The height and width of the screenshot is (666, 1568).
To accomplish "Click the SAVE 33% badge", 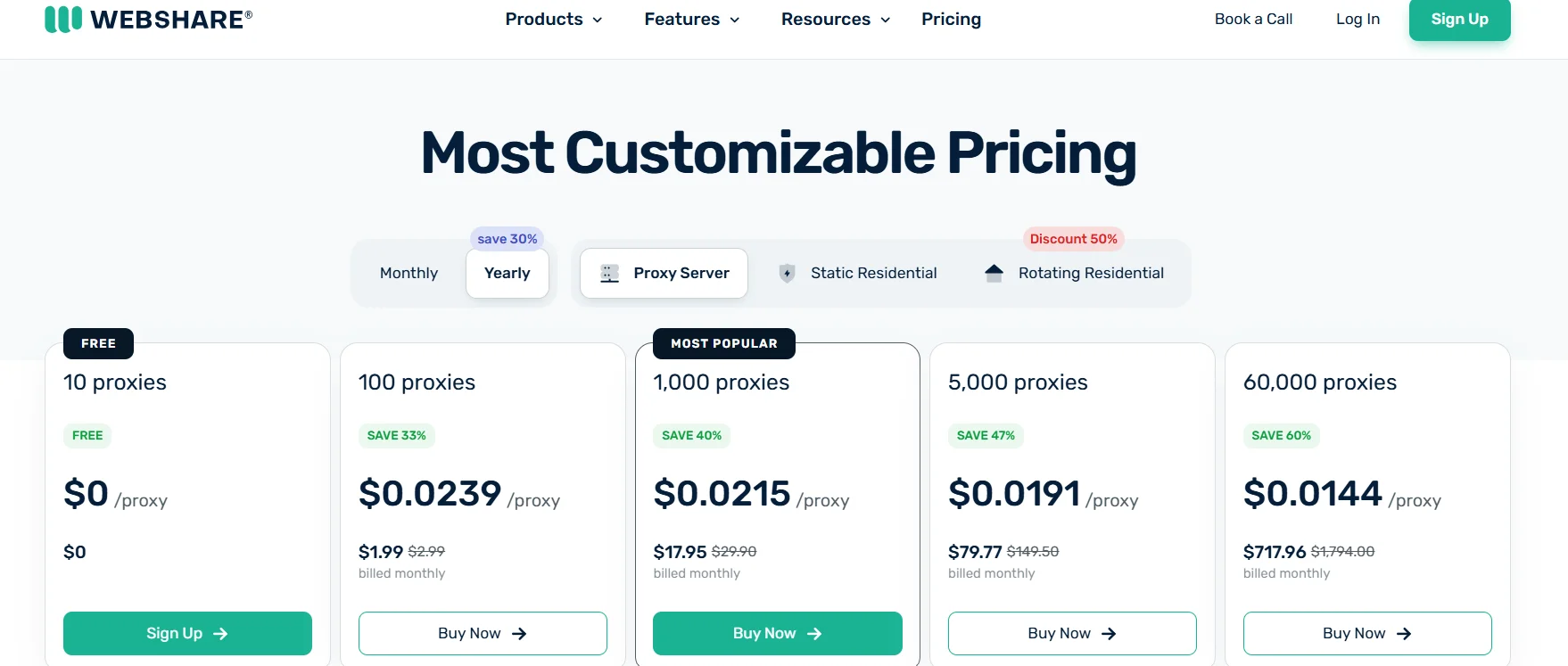I will [397, 435].
